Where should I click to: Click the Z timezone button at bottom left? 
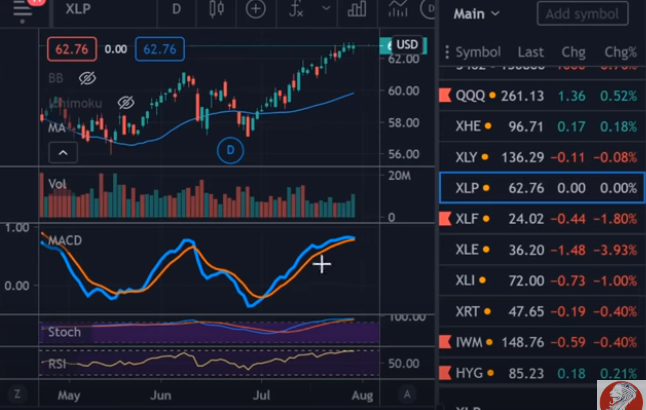click(17, 394)
